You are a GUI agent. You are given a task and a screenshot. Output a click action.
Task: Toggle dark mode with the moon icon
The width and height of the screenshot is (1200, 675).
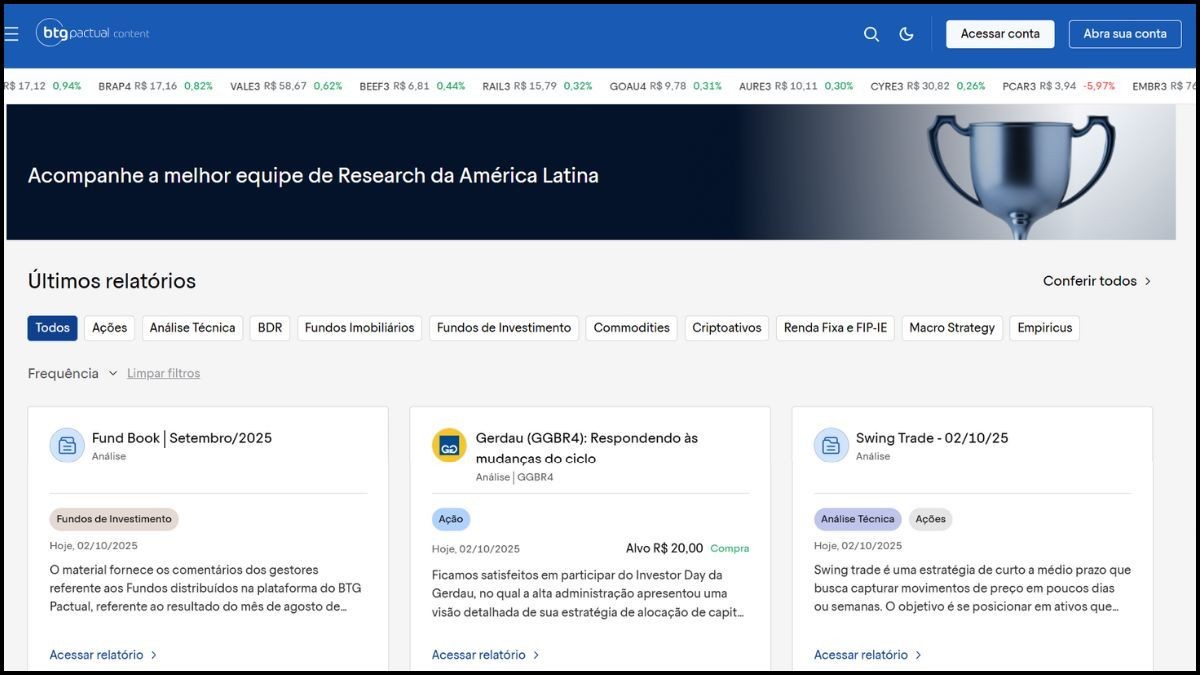click(x=906, y=34)
